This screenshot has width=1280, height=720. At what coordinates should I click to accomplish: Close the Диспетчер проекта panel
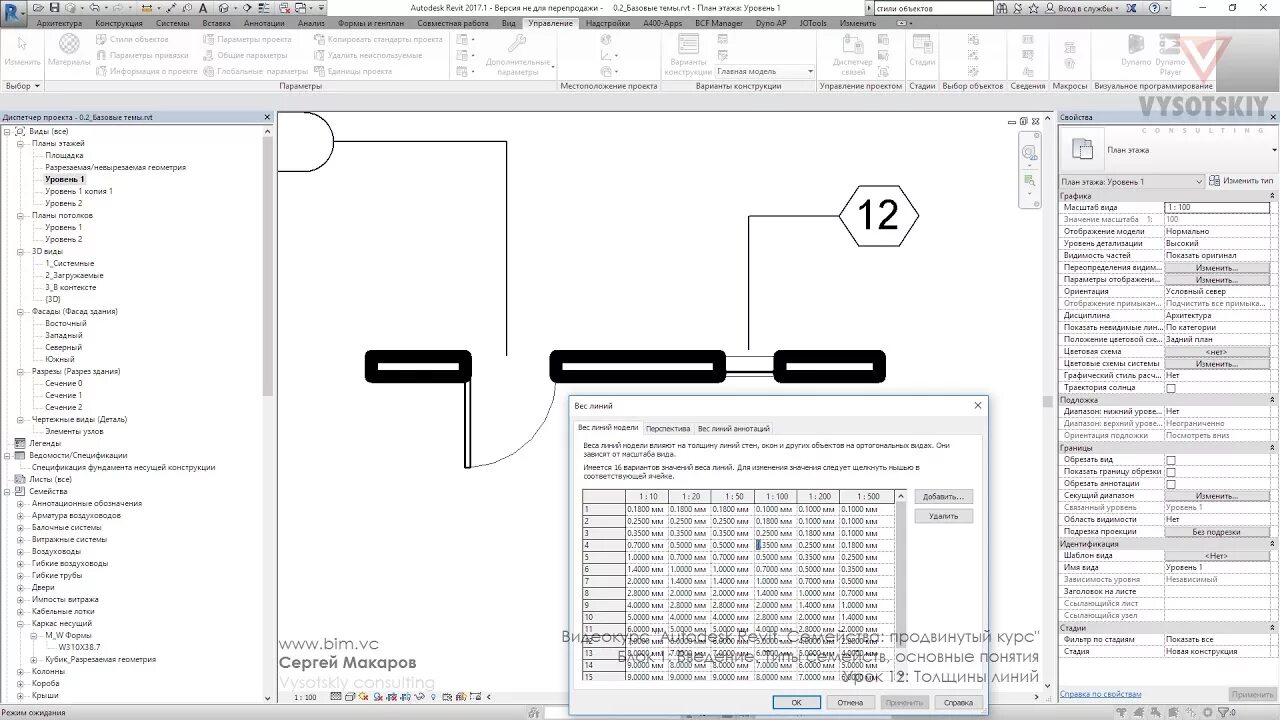coord(267,117)
